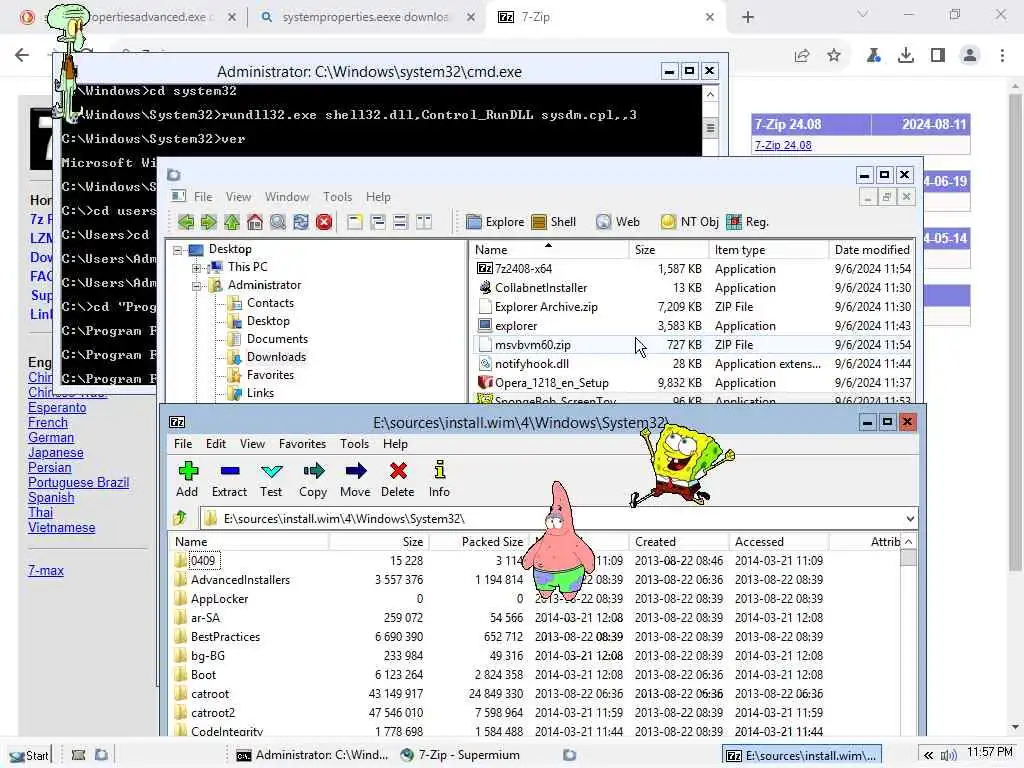
Task: Click the volume icon in system tray
Action: coord(949,756)
